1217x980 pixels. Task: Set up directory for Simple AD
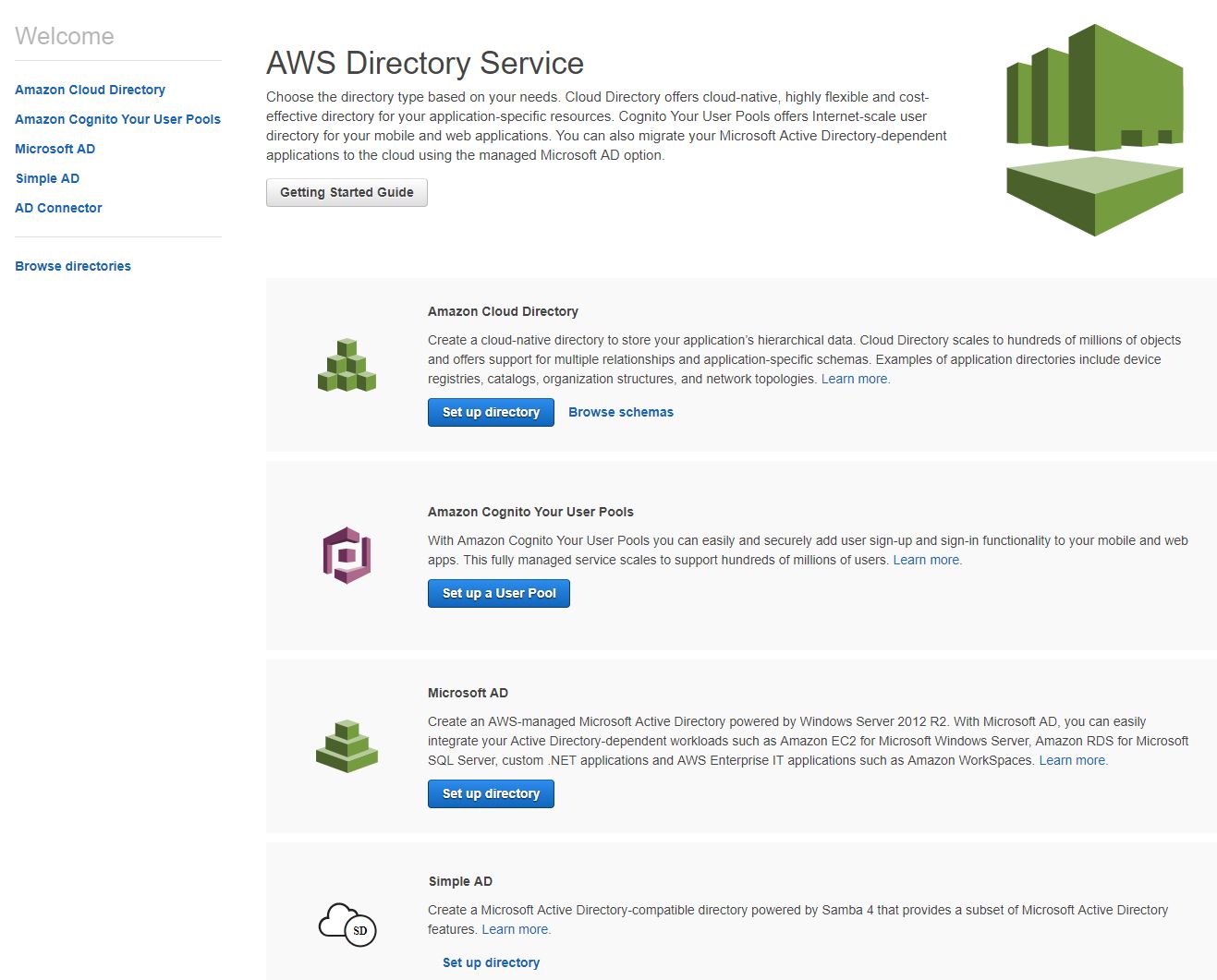point(491,962)
